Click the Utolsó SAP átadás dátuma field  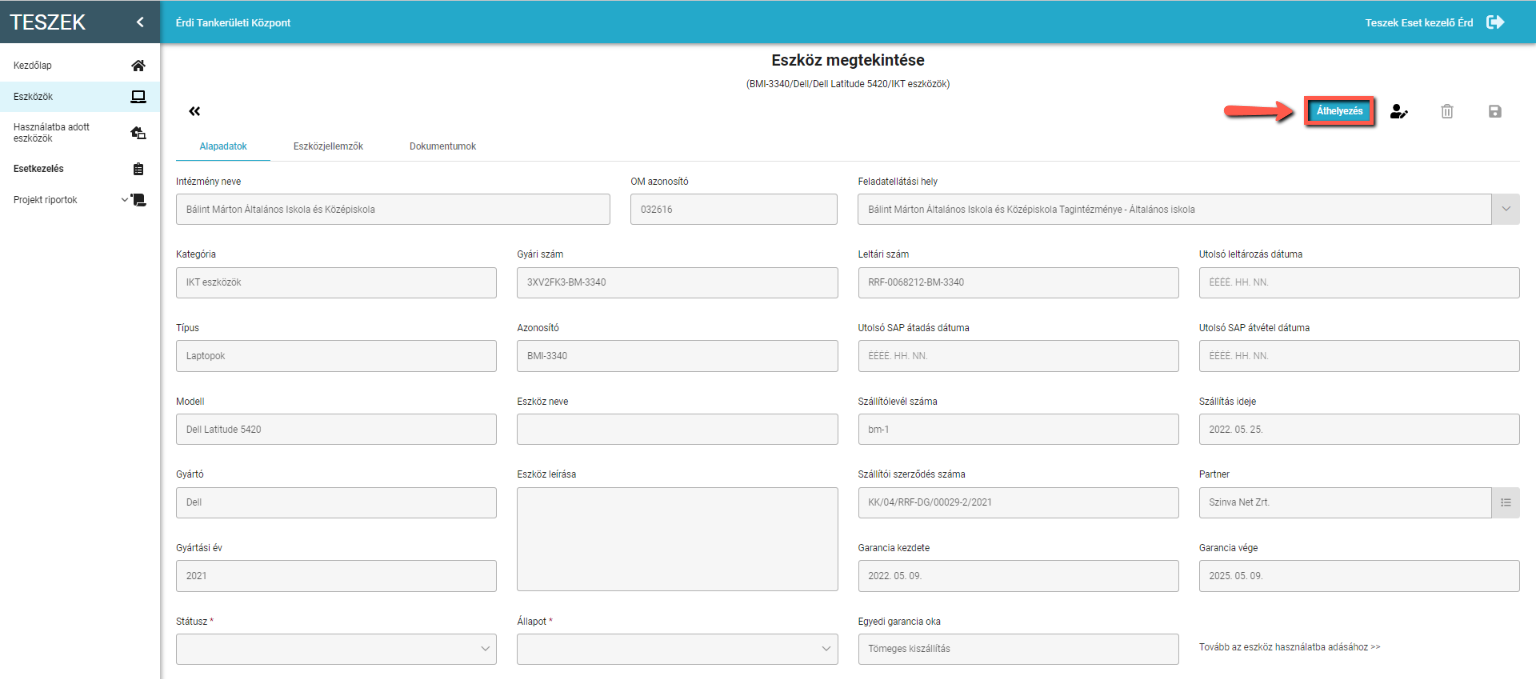click(x=1018, y=356)
